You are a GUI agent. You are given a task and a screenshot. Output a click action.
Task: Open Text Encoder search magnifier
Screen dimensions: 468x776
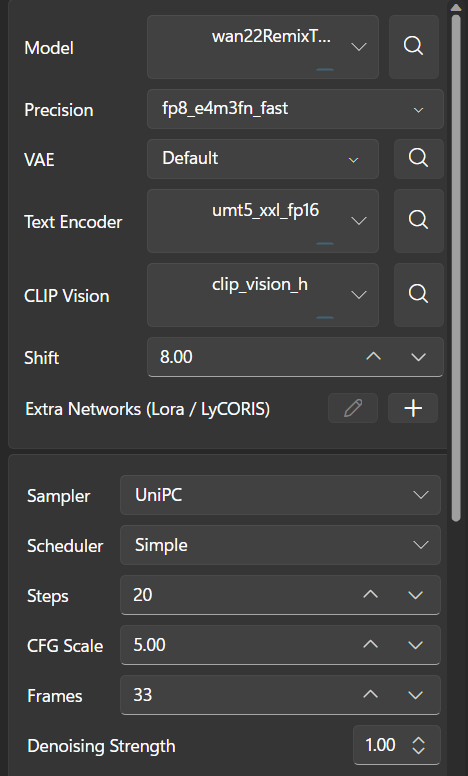click(419, 221)
